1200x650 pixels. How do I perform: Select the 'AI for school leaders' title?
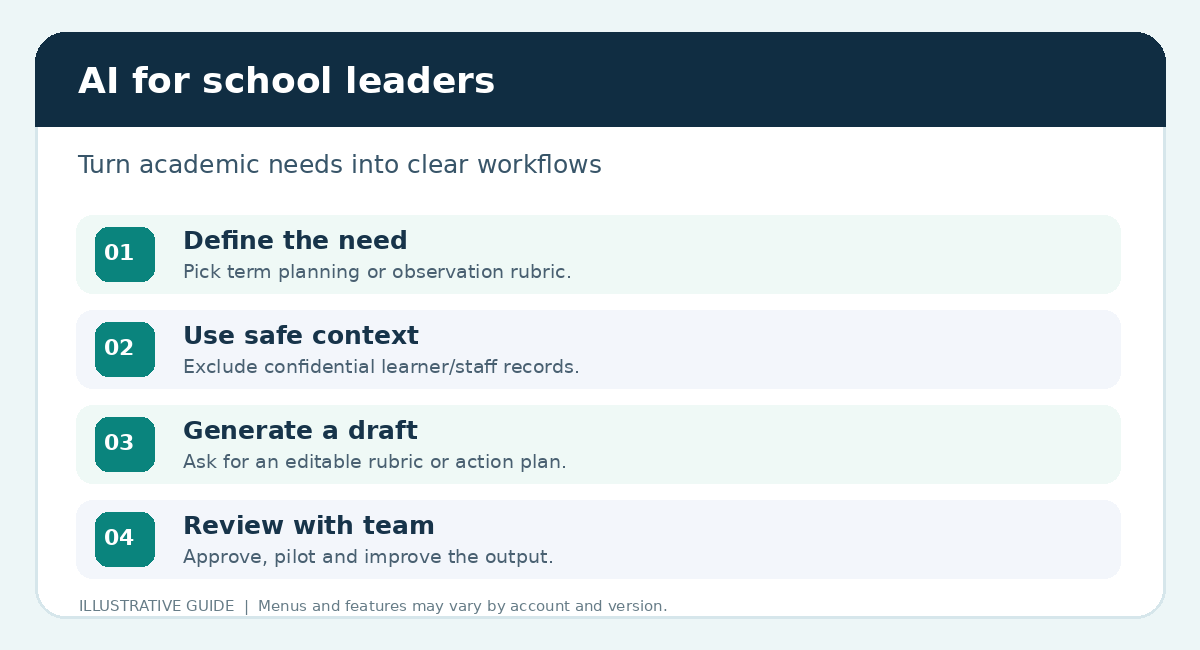[x=286, y=81]
